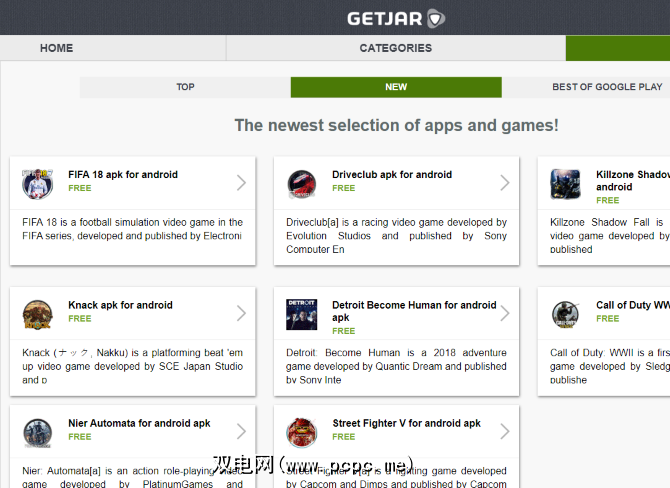Viewport: 670px width, 488px height.
Task: Click FREE label under Street Fighter V
Action: [x=344, y=437]
